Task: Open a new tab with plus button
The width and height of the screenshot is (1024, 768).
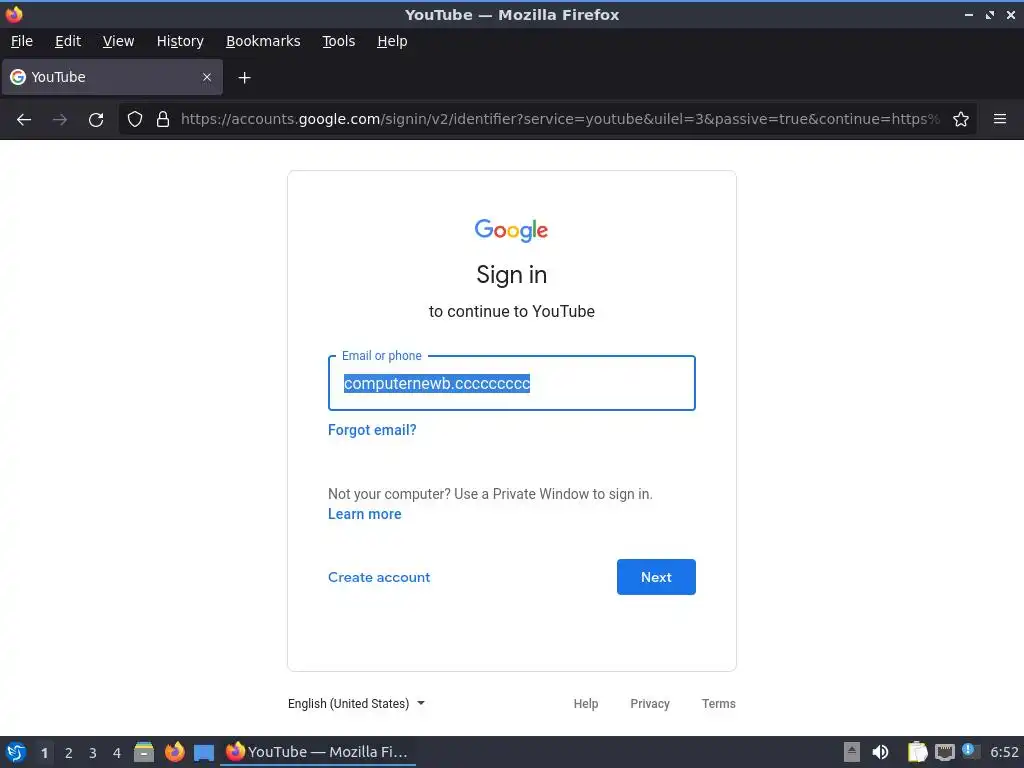Action: (x=244, y=78)
